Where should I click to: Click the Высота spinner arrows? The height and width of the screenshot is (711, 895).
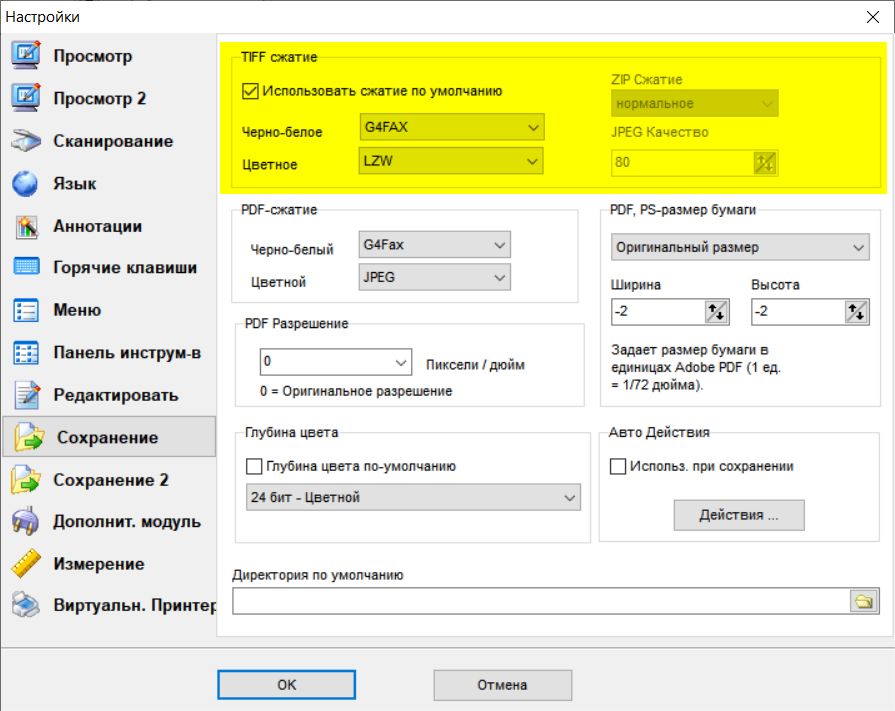[x=856, y=312]
